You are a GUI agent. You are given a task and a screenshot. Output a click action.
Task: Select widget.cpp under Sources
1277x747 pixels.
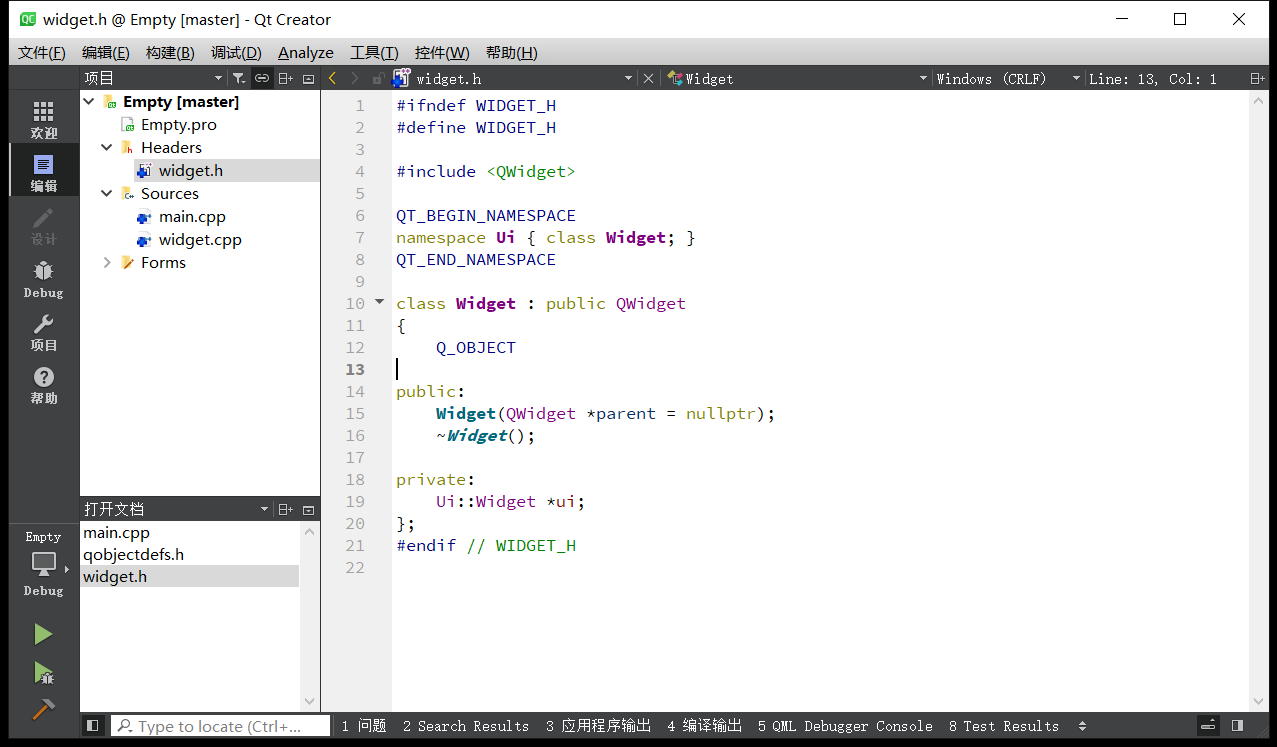tap(200, 240)
